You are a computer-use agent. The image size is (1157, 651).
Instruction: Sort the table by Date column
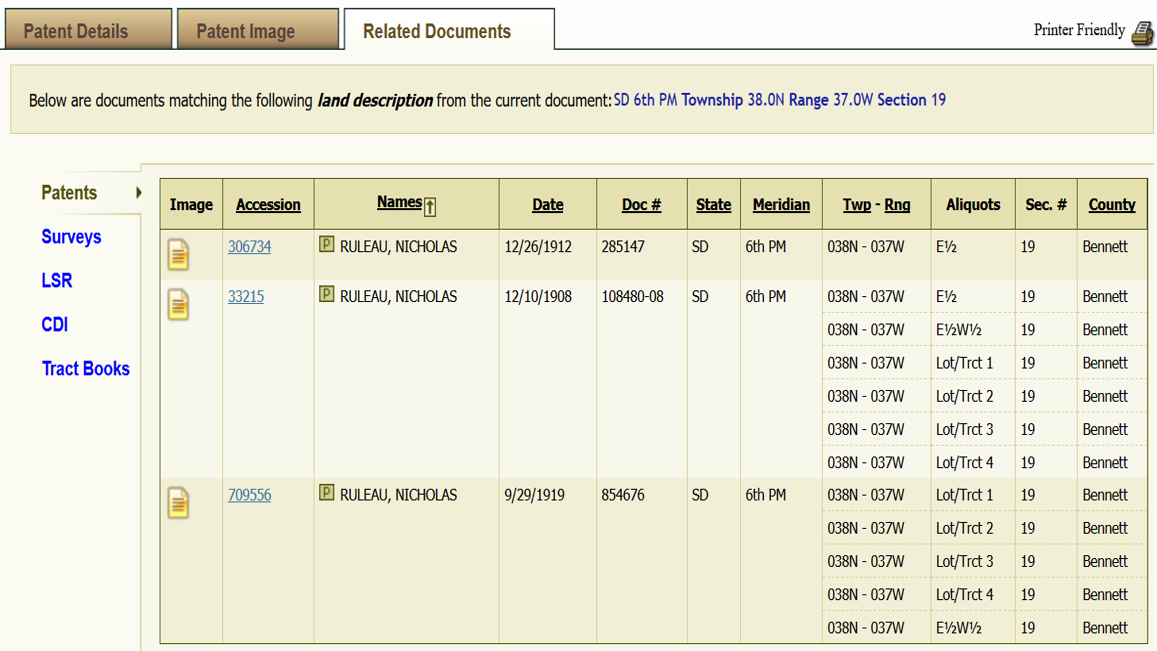[x=548, y=204]
